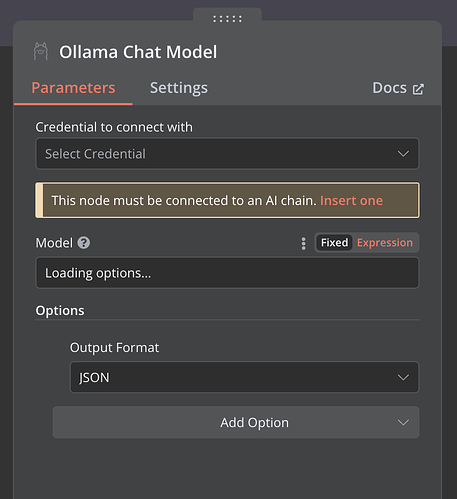Open the Select Credential dropdown

click(x=227, y=154)
